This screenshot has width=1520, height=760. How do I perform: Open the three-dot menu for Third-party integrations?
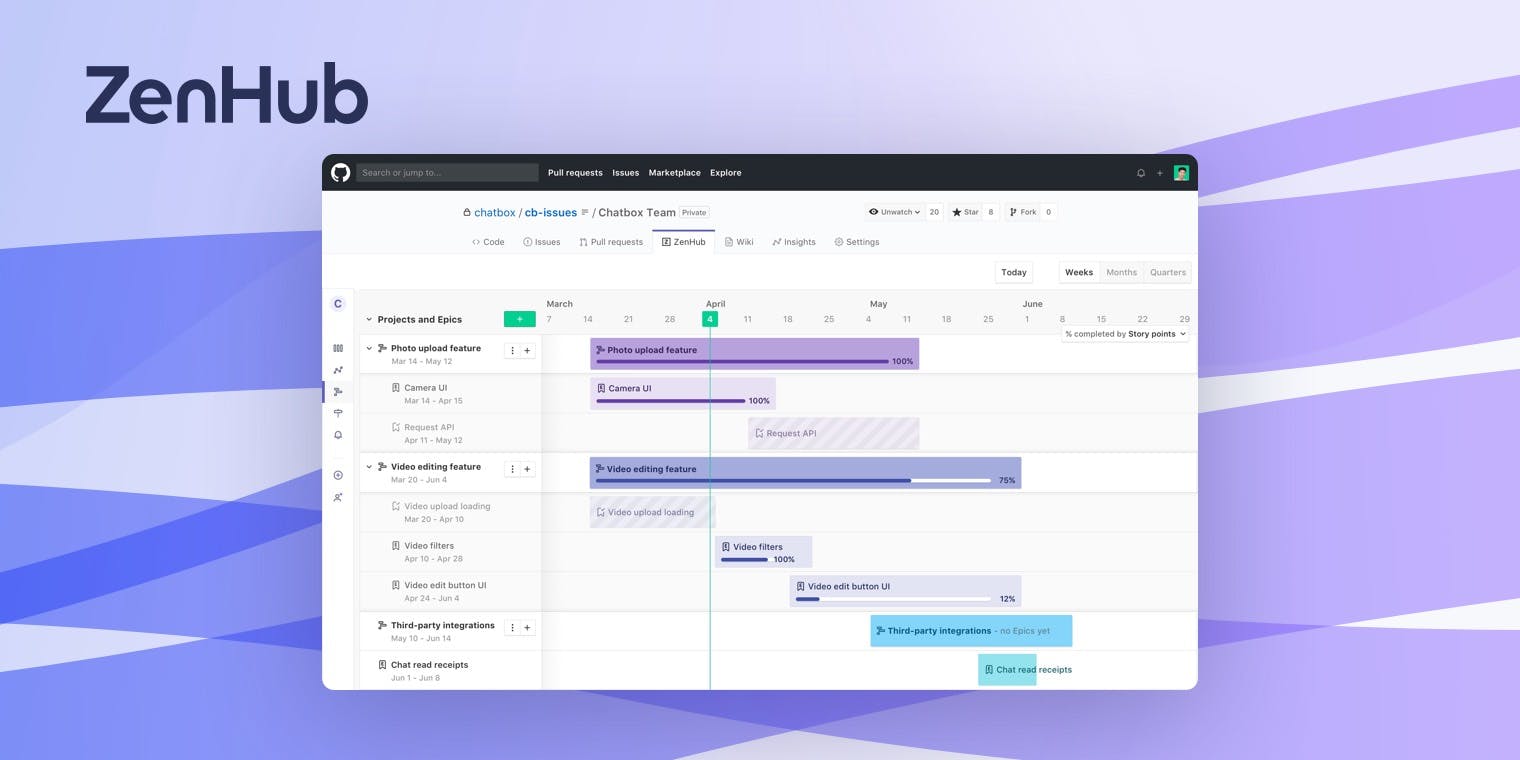click(x=512, y=628)
